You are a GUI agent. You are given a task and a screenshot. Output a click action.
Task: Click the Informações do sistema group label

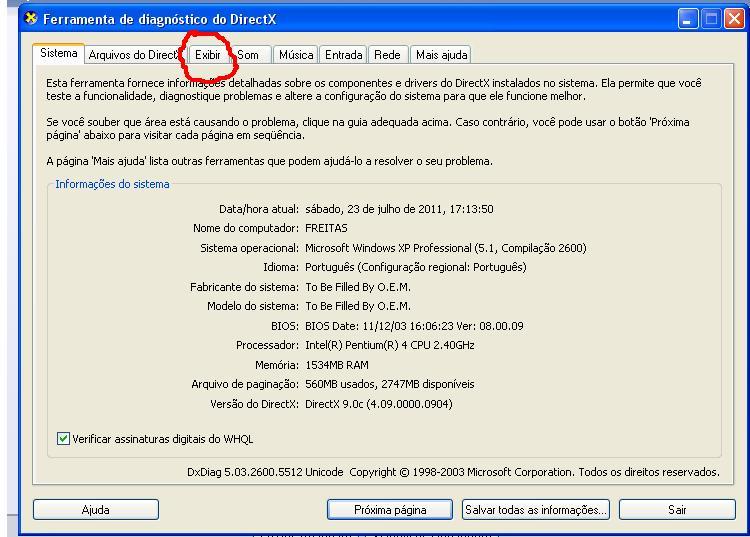112,184
